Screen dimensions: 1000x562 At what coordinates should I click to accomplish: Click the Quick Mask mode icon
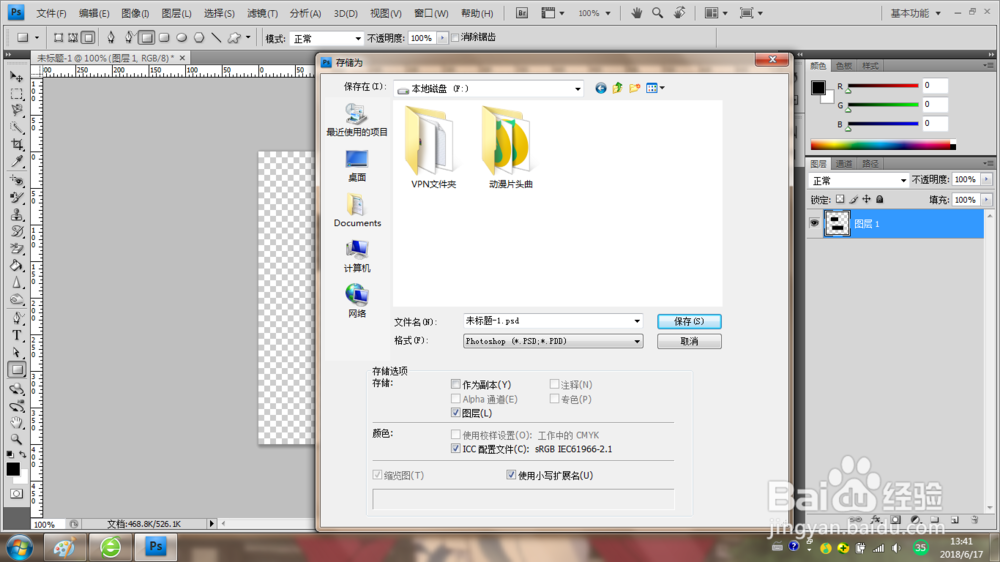pyautogui.click(x=17, y=493)
